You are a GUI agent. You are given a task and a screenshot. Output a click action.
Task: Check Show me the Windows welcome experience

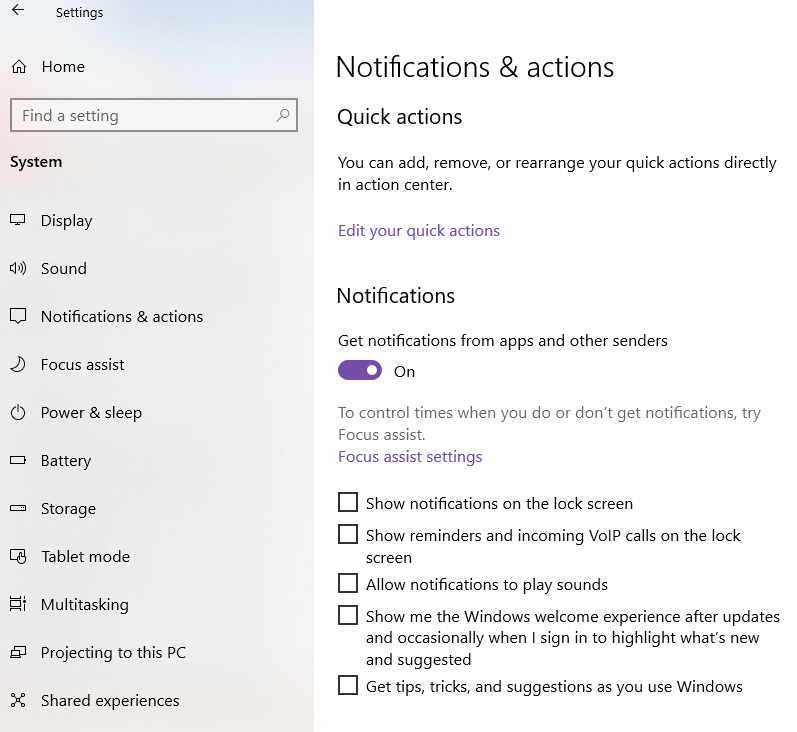(x=348, y=615)
